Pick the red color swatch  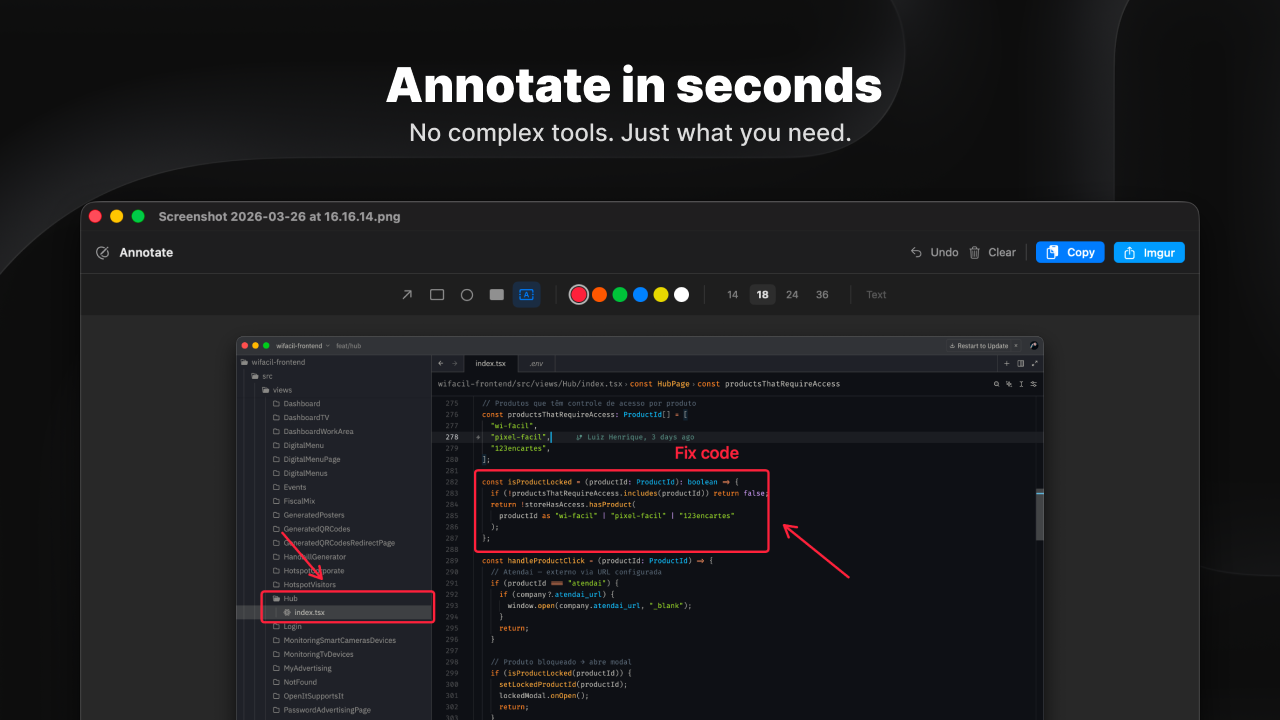pyautogui.click(x=579, y=295)
